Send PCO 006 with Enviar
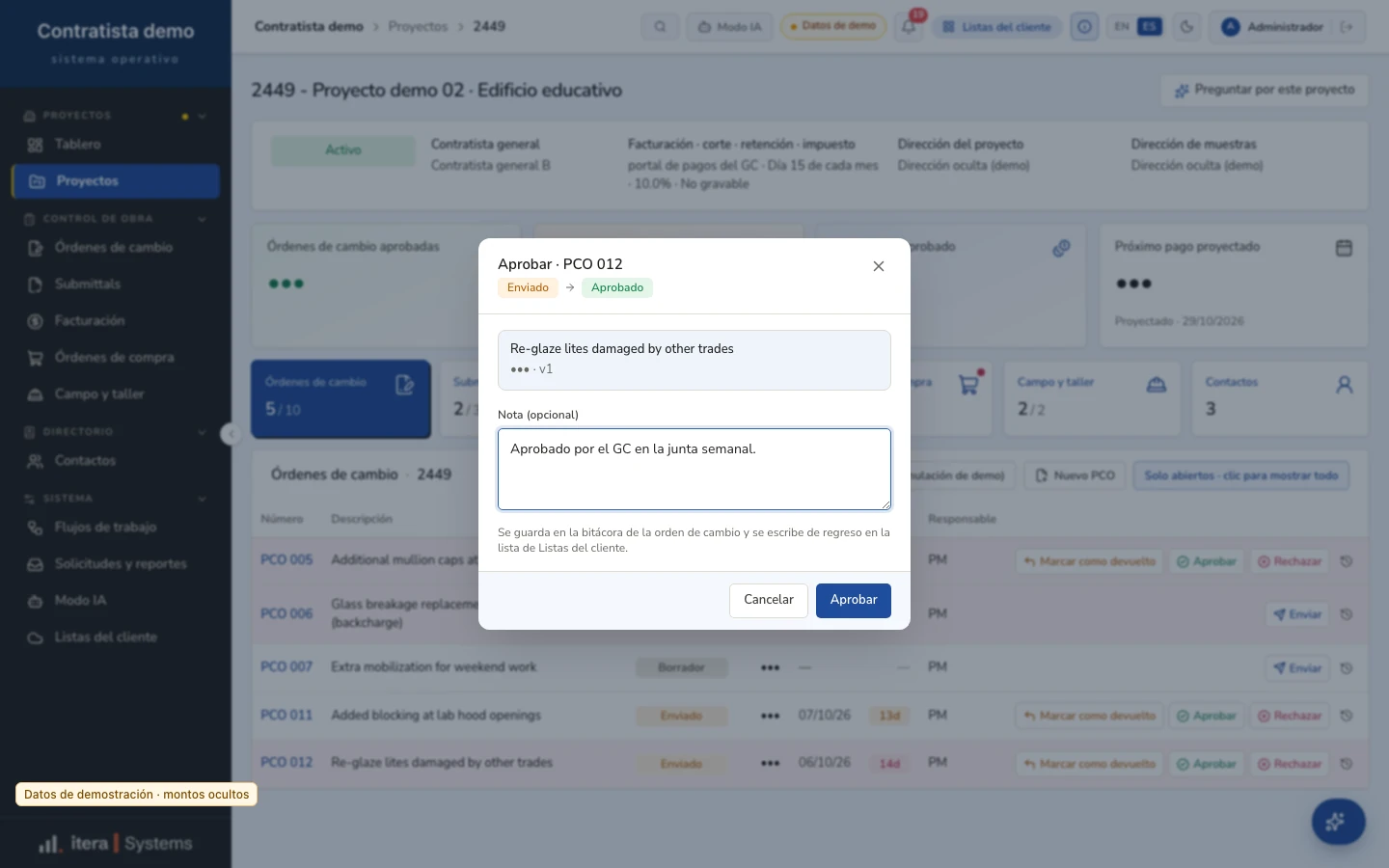This screenshot has height=868, width=1389. (1296, 614)
